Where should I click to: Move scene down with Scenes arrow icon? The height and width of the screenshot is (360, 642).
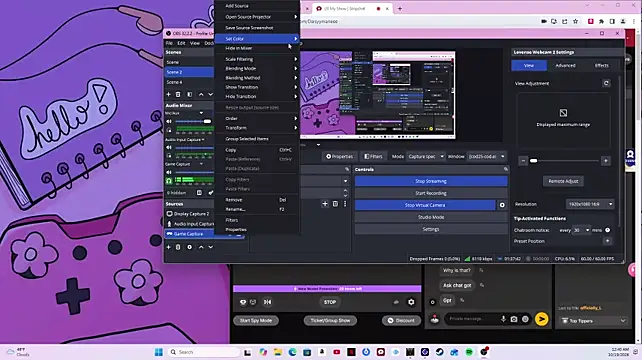(x=210, y=95)
